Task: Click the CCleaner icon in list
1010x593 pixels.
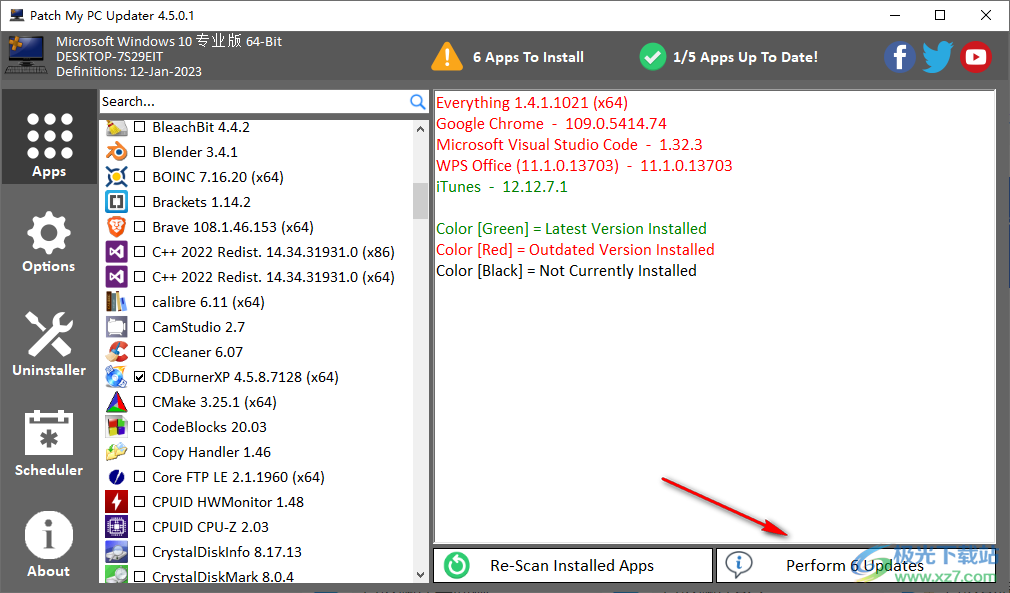Action: coord(117,352)
